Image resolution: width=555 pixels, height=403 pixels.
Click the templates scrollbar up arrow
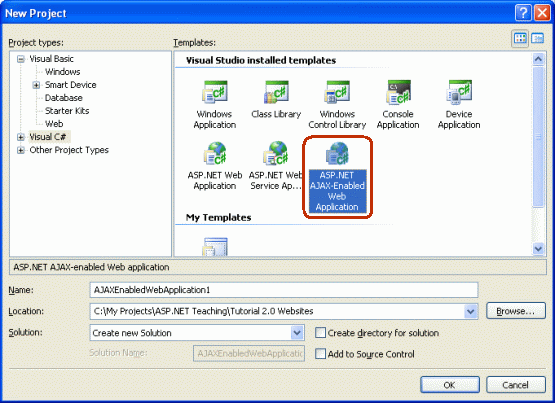[x=538, y=59]
